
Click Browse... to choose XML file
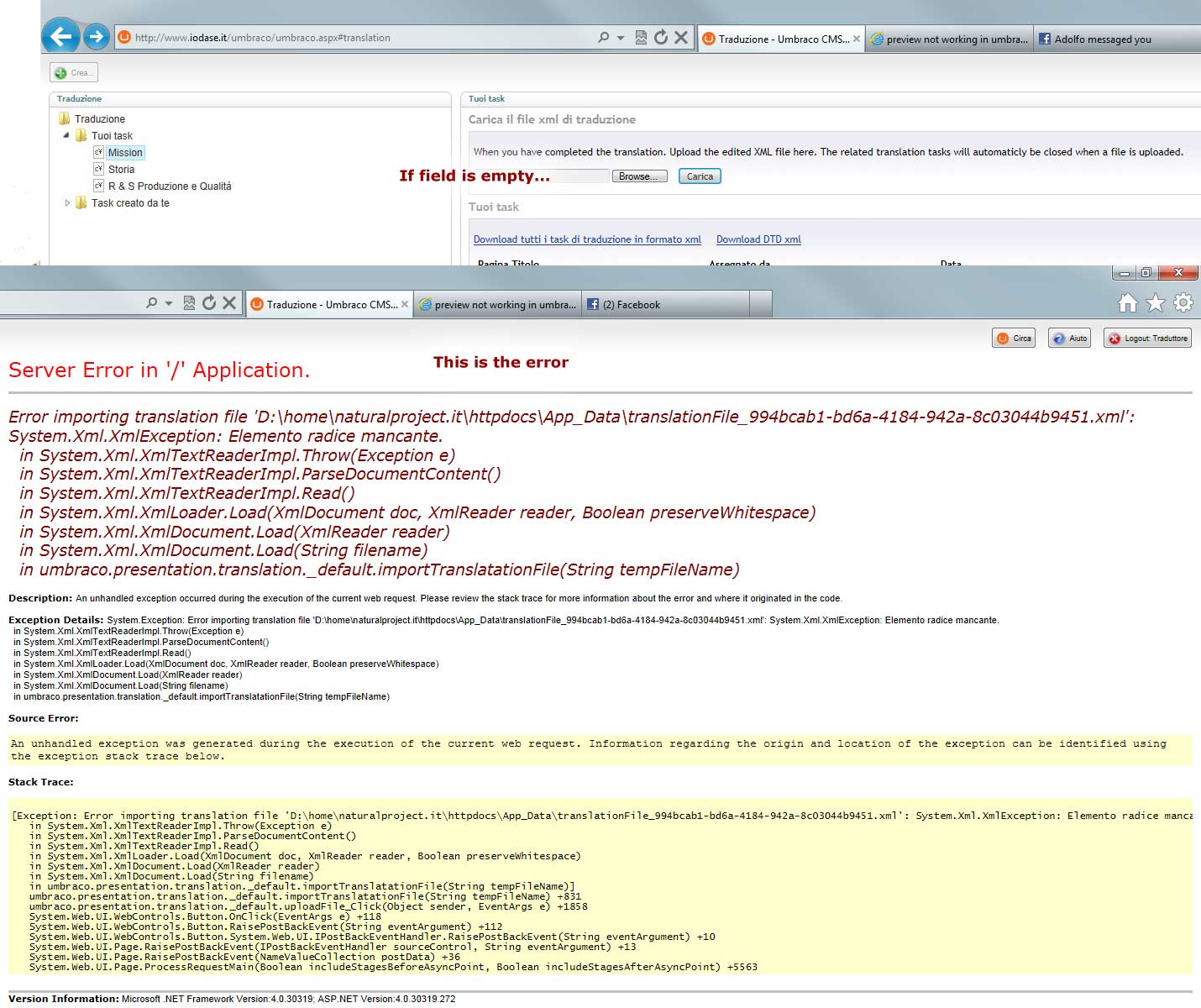point(640,176)
